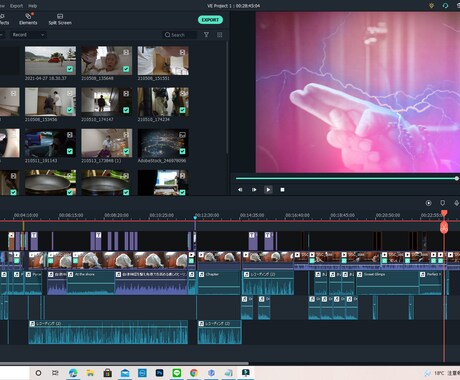Click the red playhead on the ruler
The image size is (460, 380).
click(444, 213)
